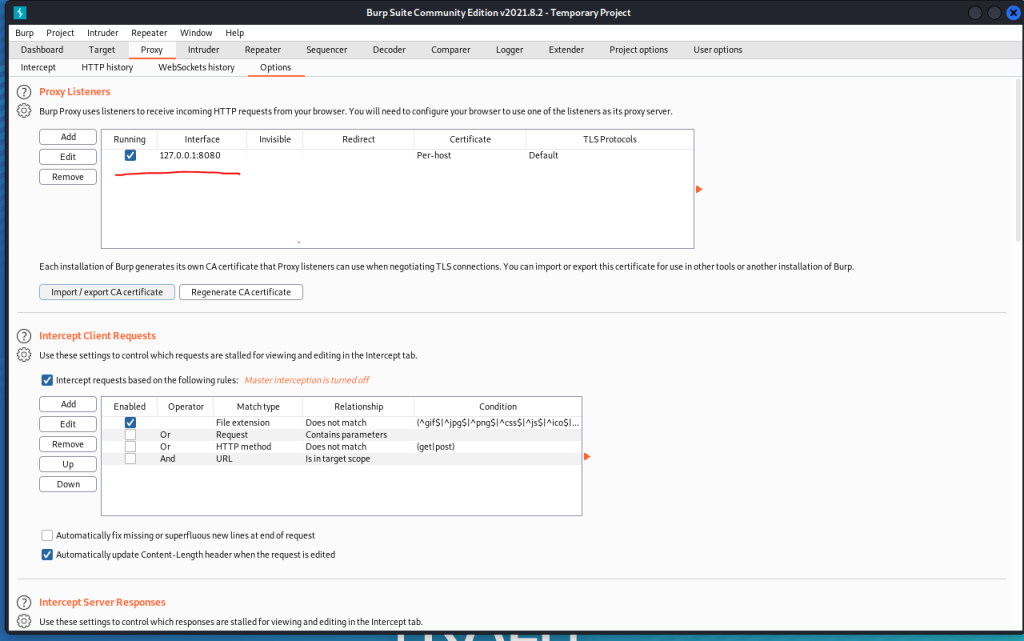Click the Intercept Server Responses help icon
This screenshot has height=641, width=1024.
22,601
